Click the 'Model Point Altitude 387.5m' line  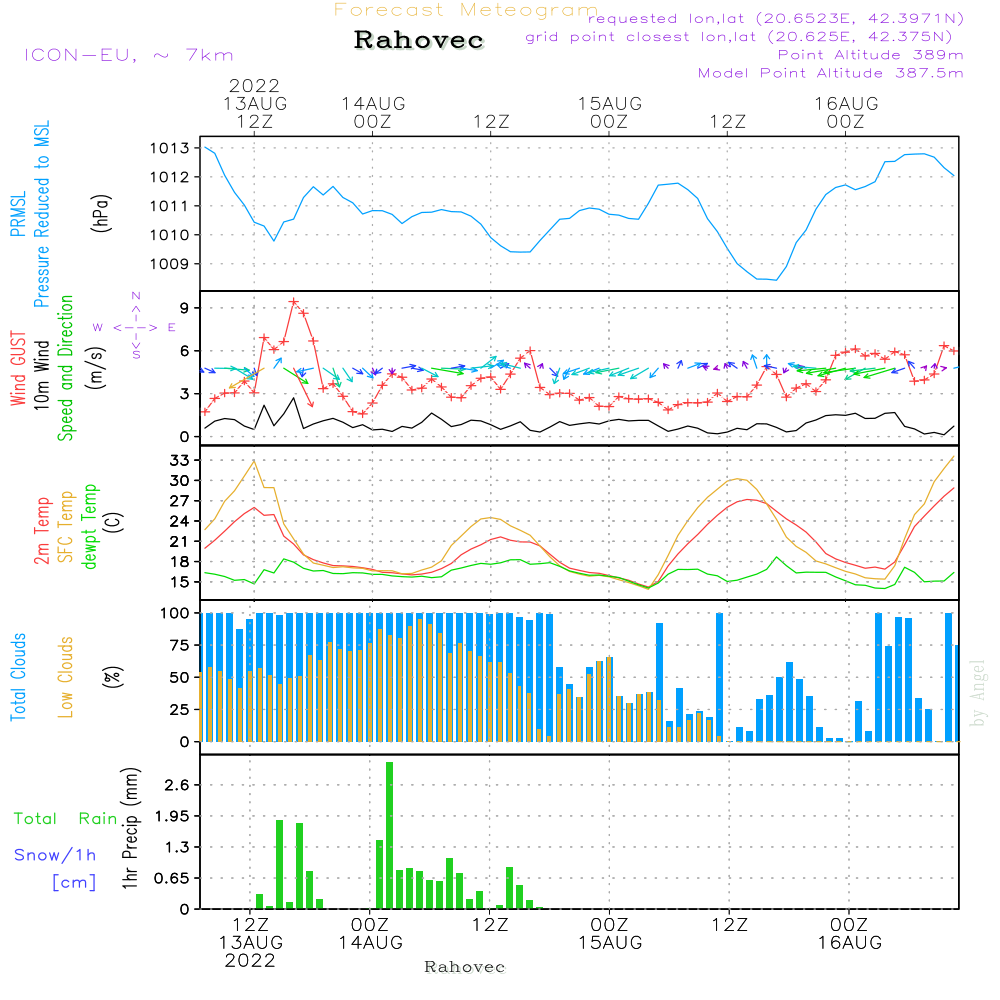(830, 73)
